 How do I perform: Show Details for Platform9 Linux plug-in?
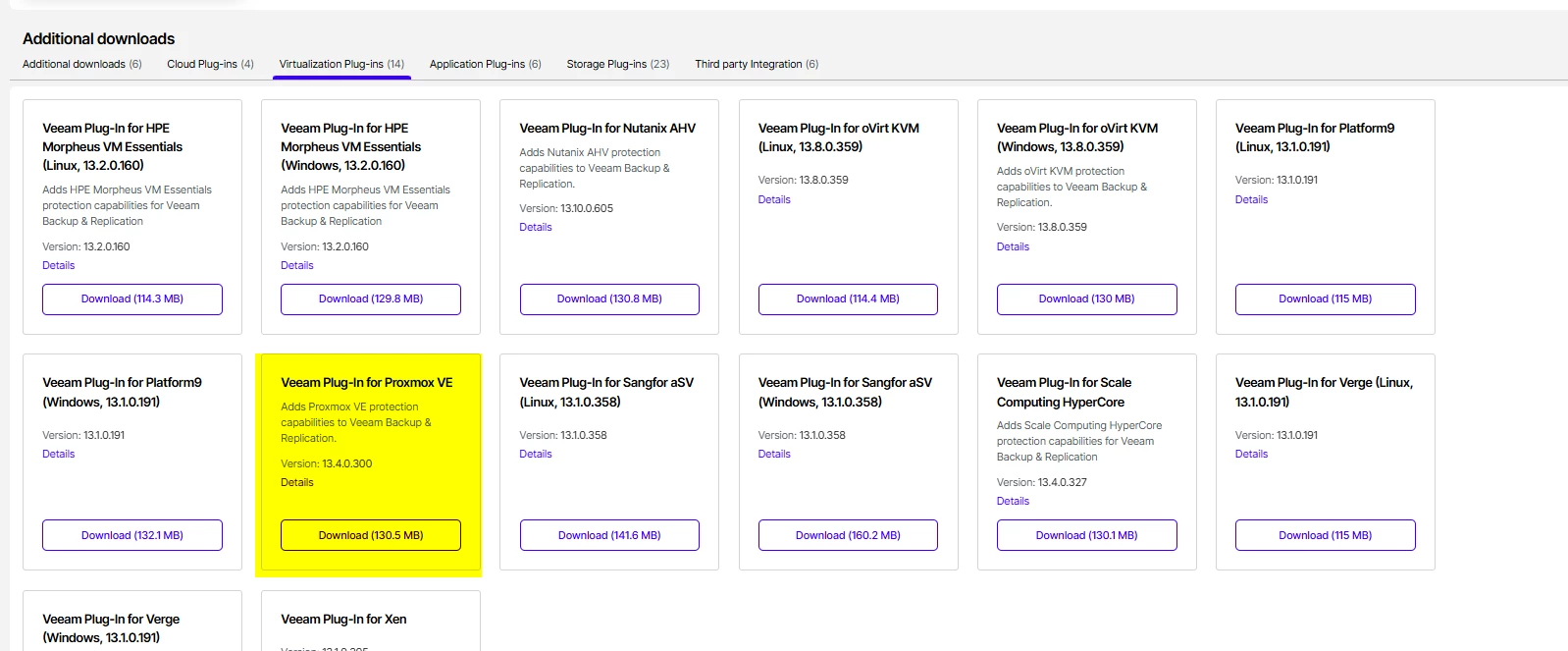(x=1251, y=199)
